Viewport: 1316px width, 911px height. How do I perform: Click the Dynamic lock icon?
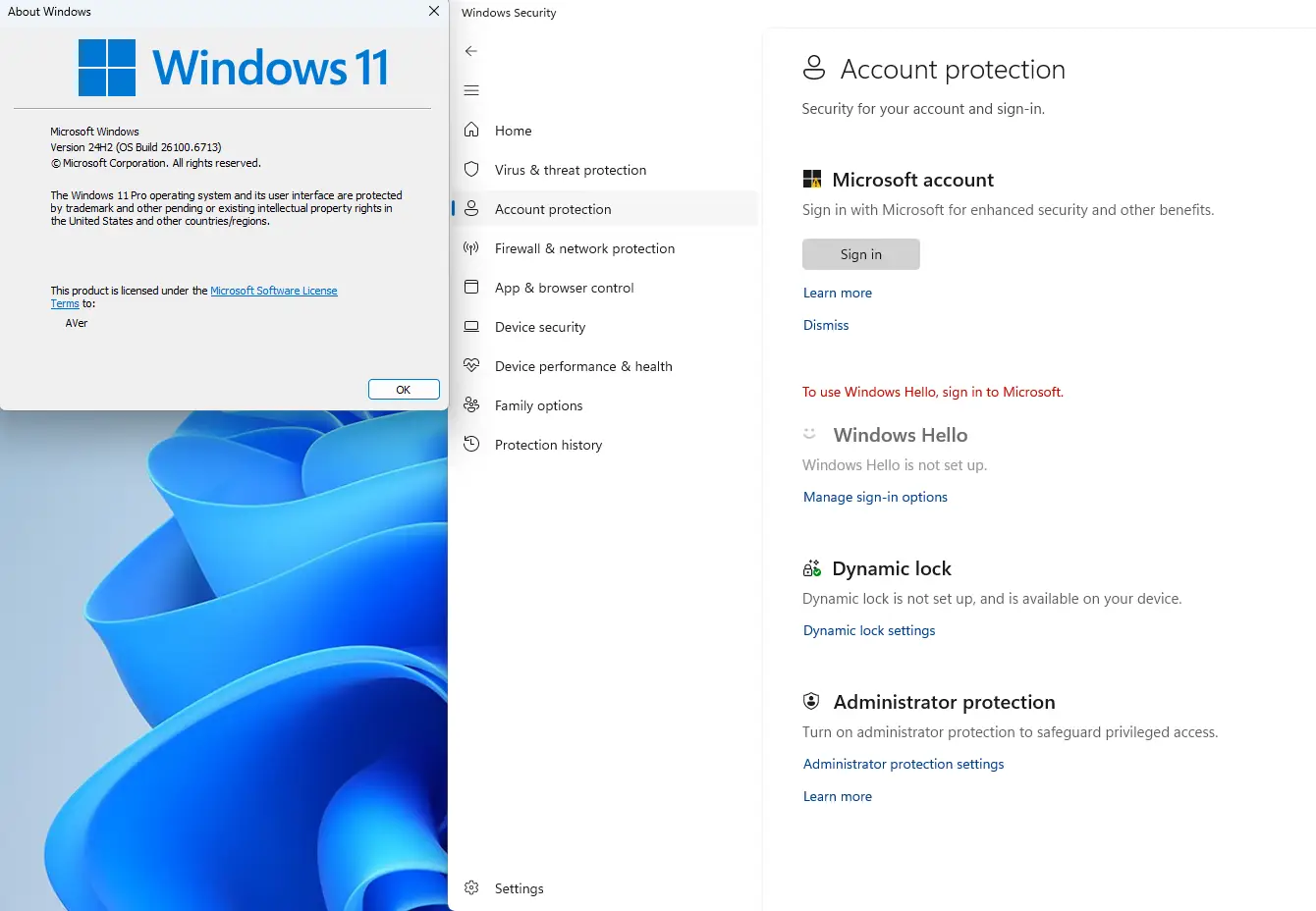[x=812, y=568]
